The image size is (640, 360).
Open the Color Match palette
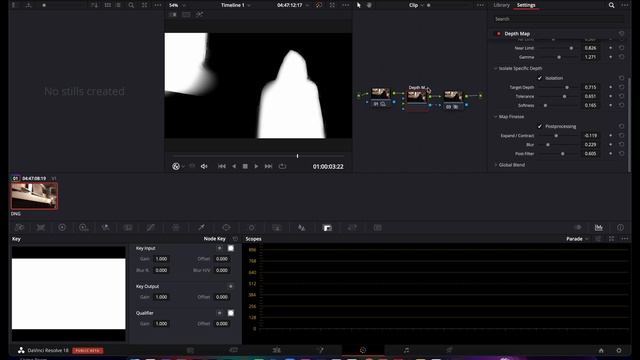coord(41,227)
